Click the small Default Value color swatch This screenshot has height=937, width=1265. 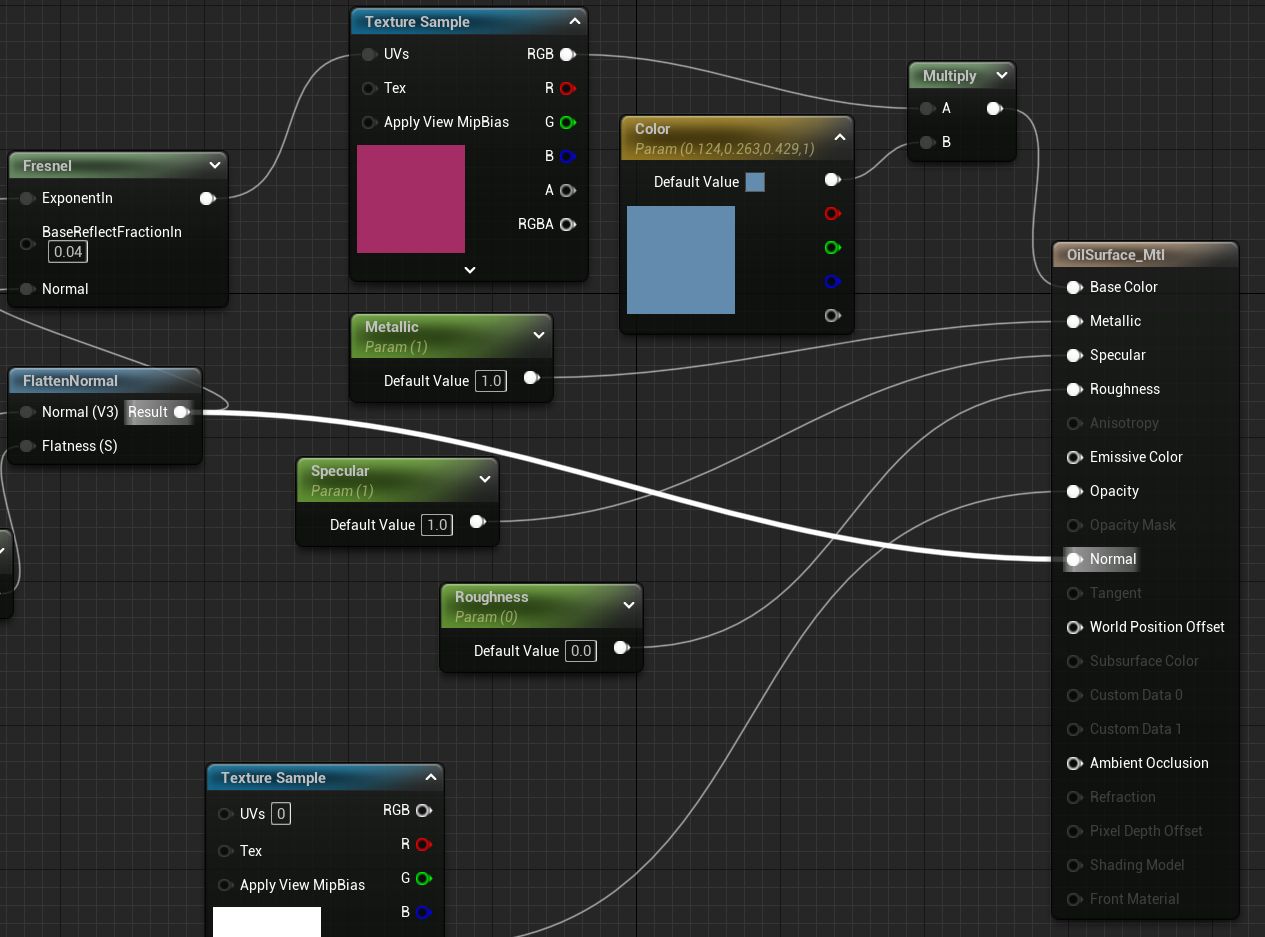pyautogui.click(x=755, y=182)
